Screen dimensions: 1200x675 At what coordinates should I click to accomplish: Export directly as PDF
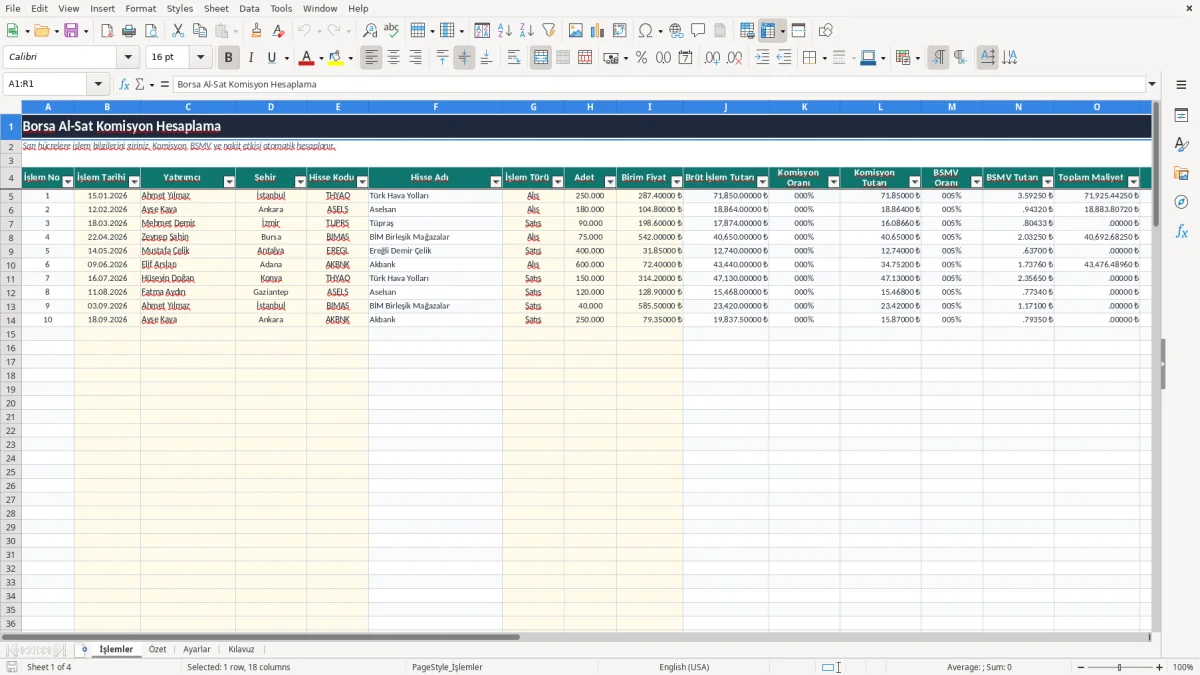tap(107, 31)
